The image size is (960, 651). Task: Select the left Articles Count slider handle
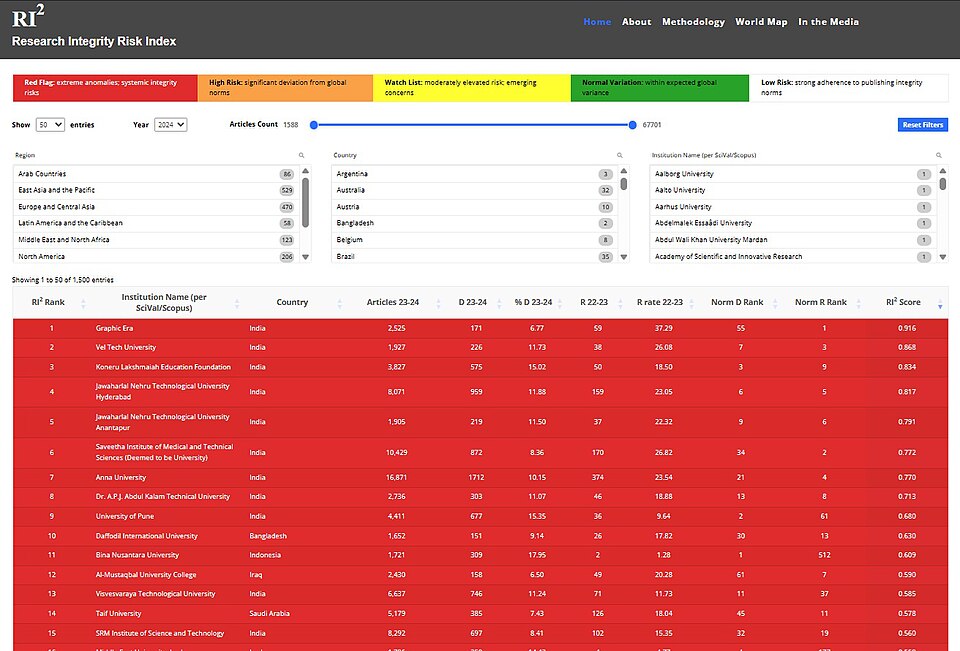(x=313, y=125)
